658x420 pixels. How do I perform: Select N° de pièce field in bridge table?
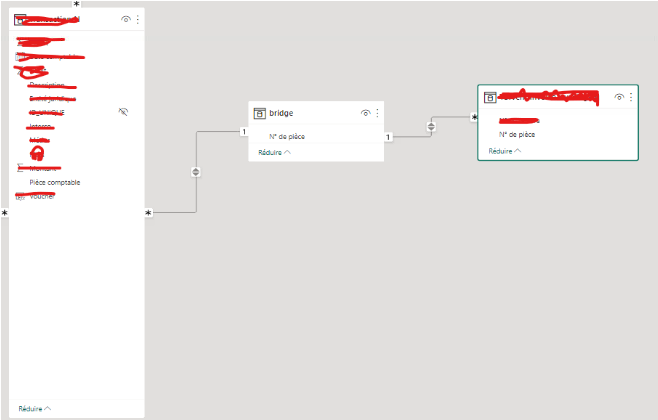(287, 136)
